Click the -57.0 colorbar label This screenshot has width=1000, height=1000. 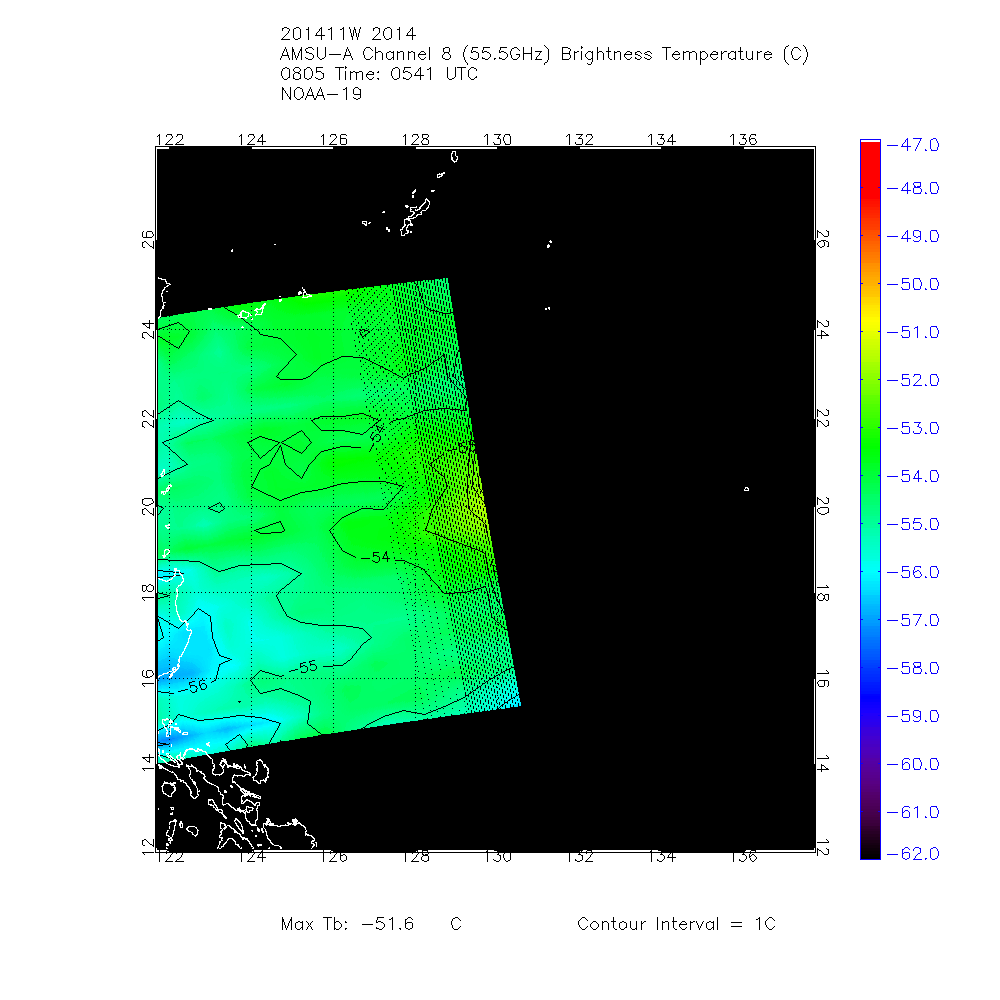(913, 621)
